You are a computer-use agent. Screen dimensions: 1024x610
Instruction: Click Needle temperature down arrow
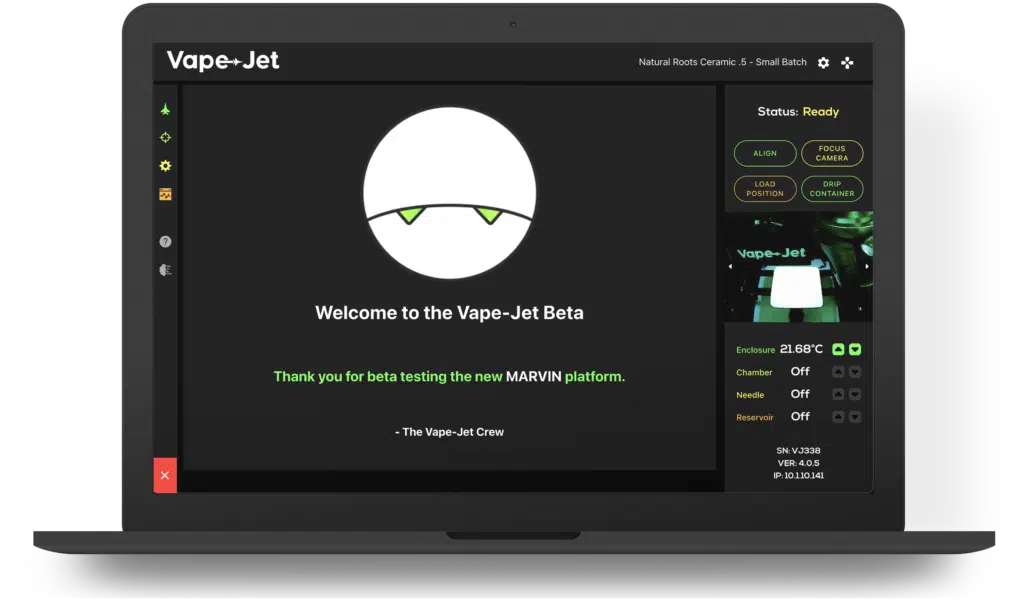click(x=855, y=394)
